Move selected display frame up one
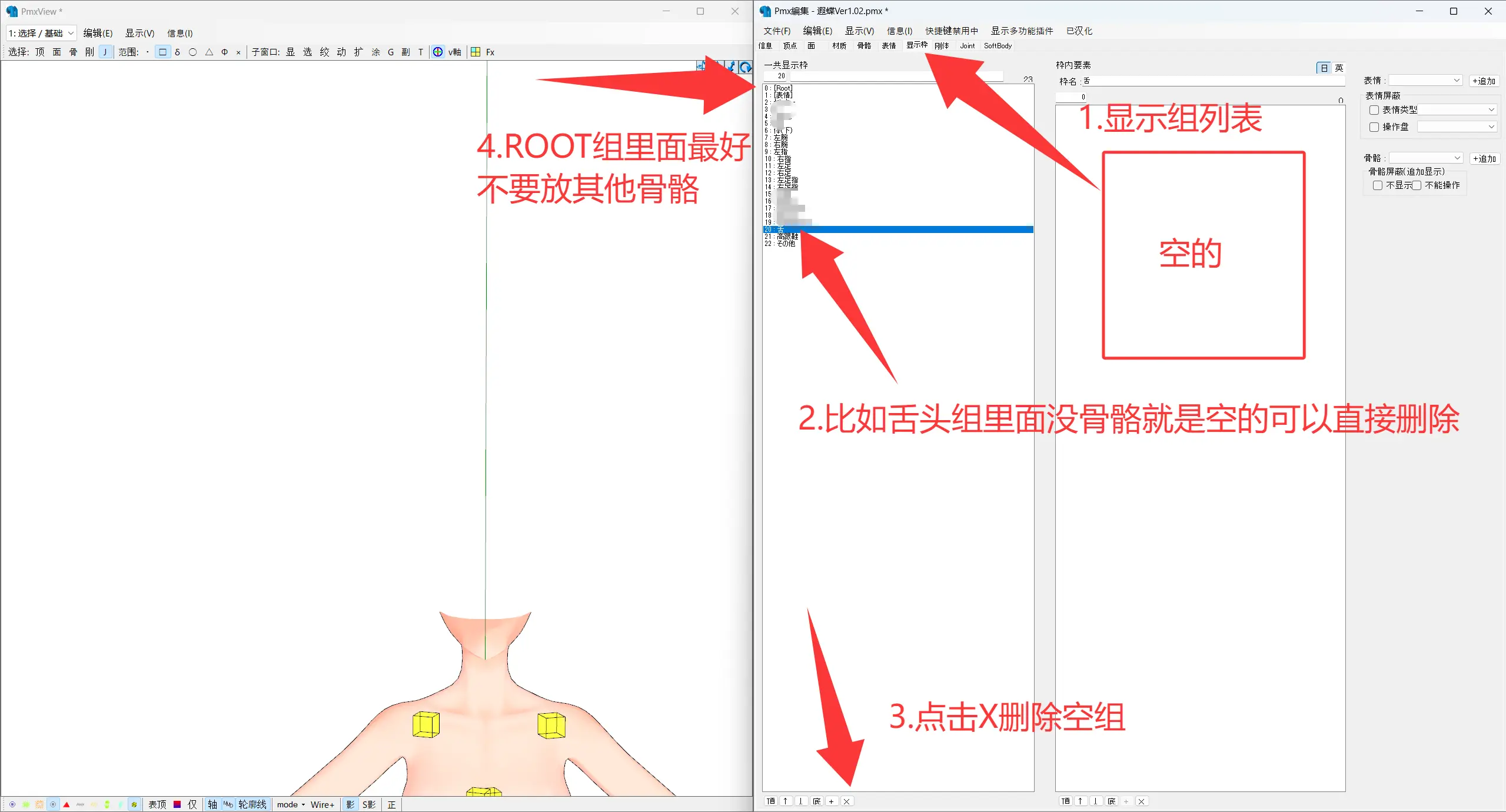The height and width of the screenshot is (812, 1506). (786, 801)
